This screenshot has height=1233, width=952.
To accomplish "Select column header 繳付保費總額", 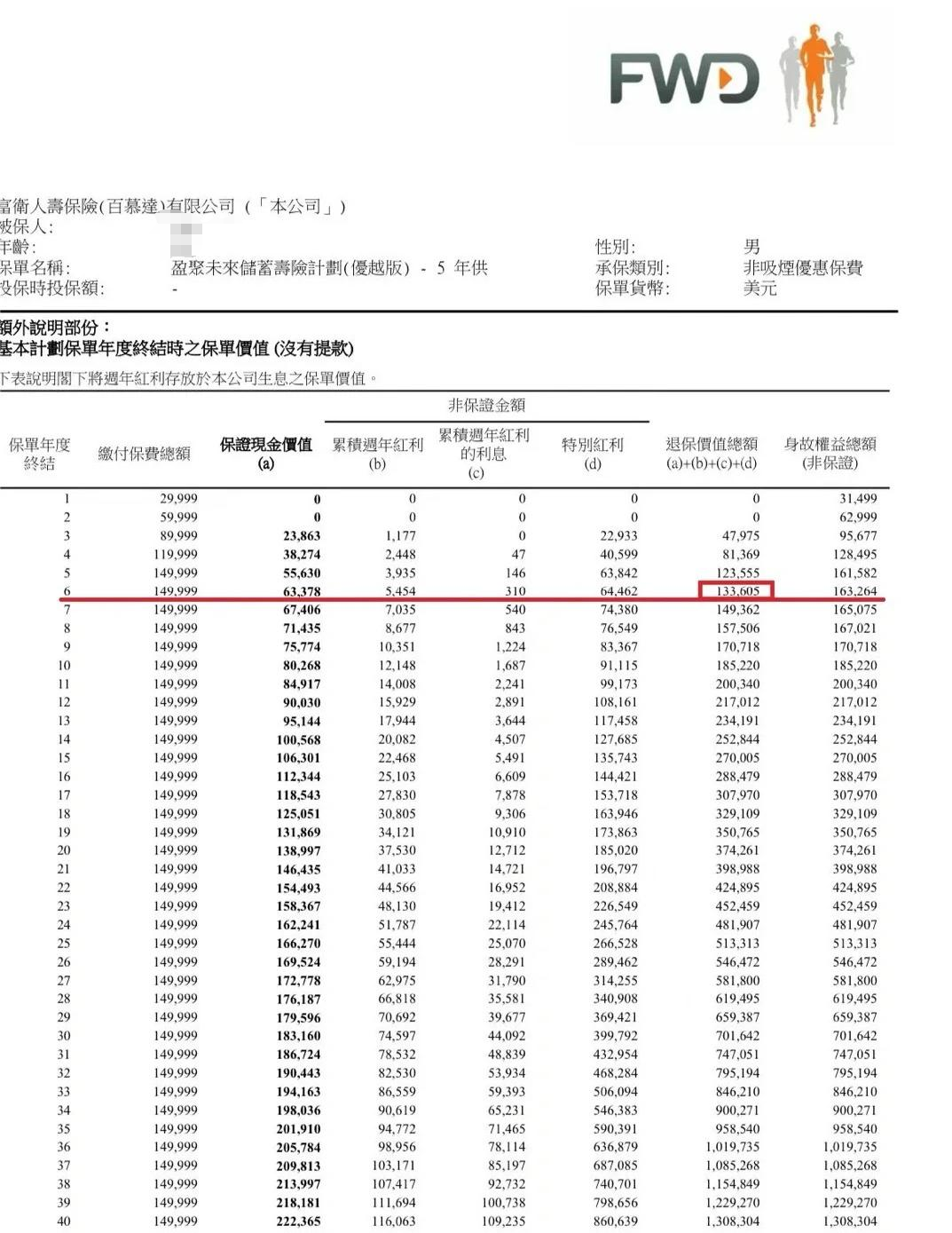I will [144, 454].
